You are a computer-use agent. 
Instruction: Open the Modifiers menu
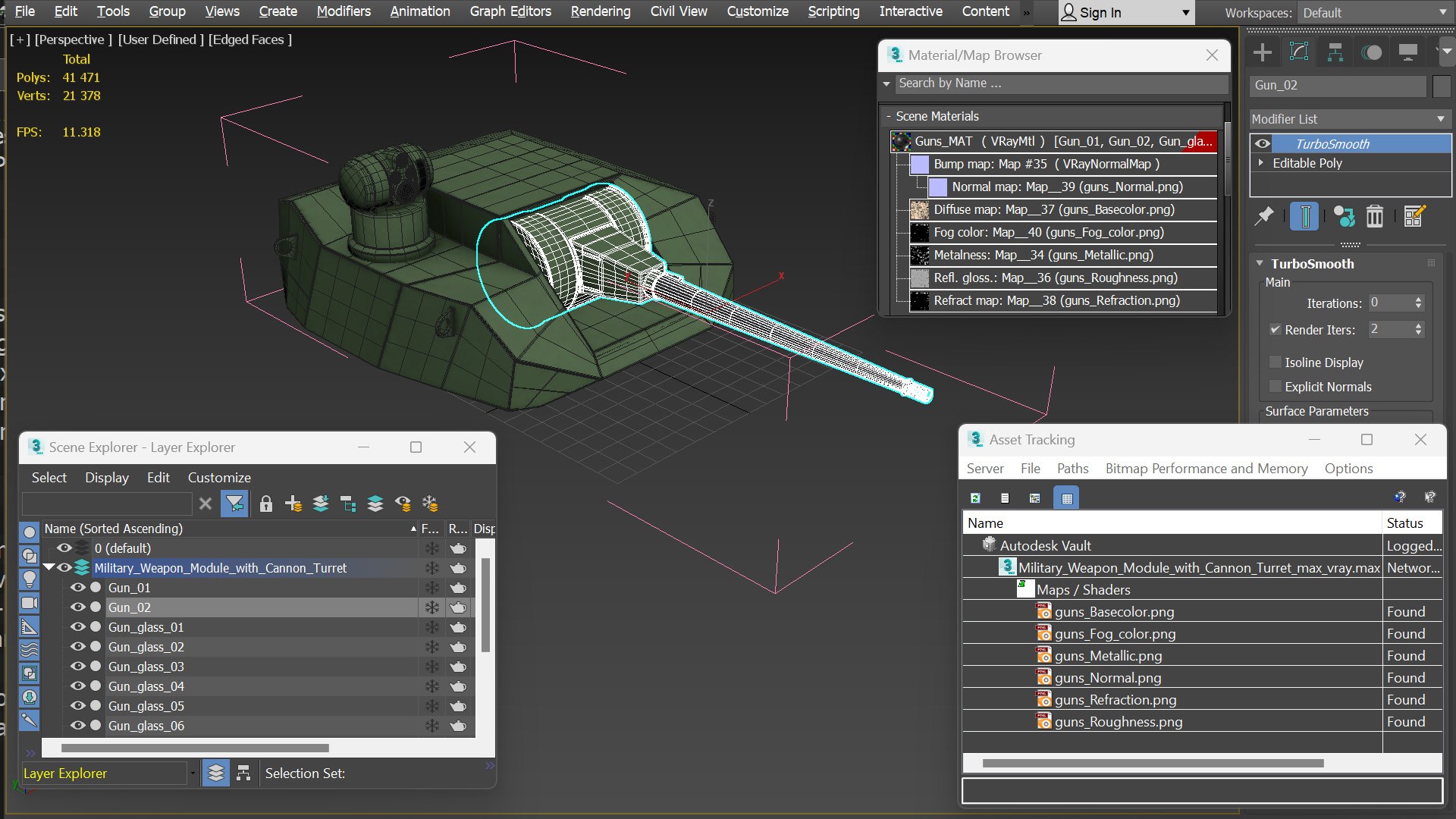click(x=344, y=11)
